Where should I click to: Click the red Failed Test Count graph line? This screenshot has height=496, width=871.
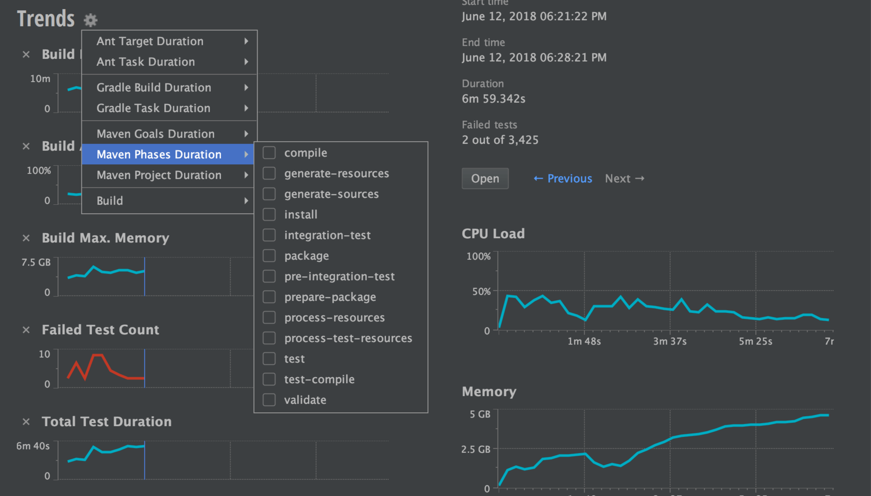(x=97, y=356)
